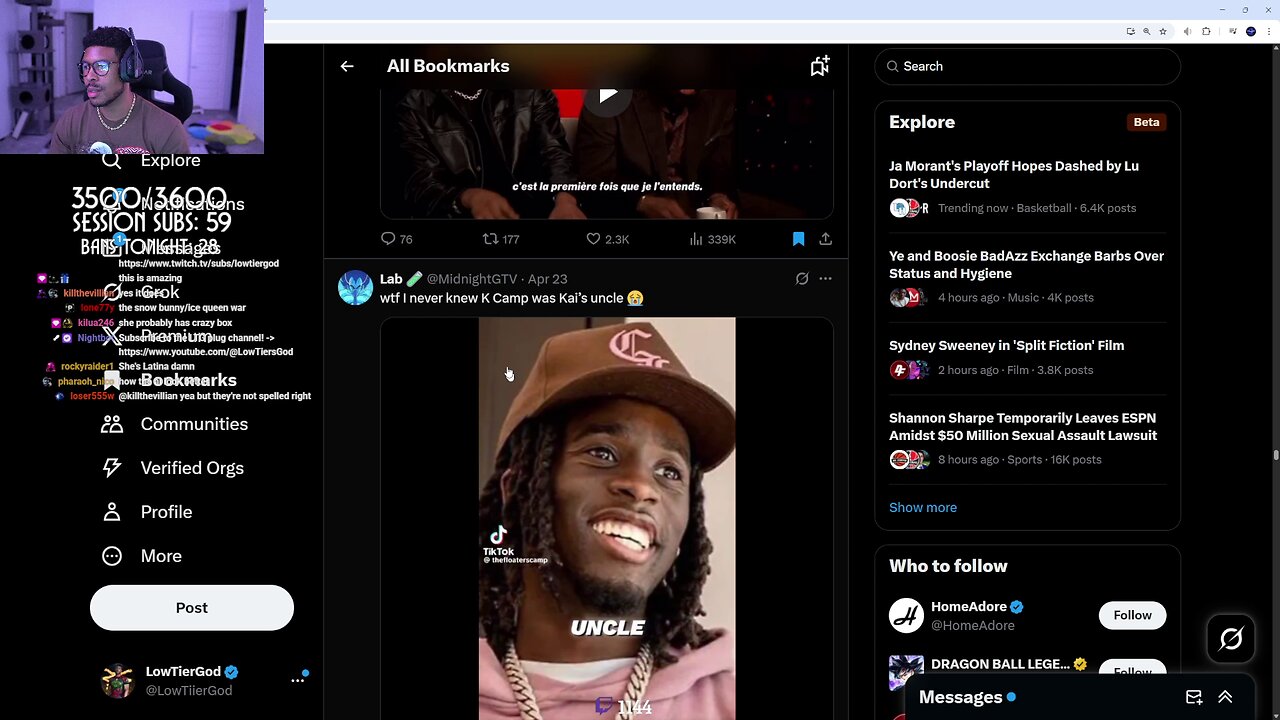The height and width of the screenshot is (720, 1280).
Task: Open the browser media controls icon
Action: tap(1233, 31)
